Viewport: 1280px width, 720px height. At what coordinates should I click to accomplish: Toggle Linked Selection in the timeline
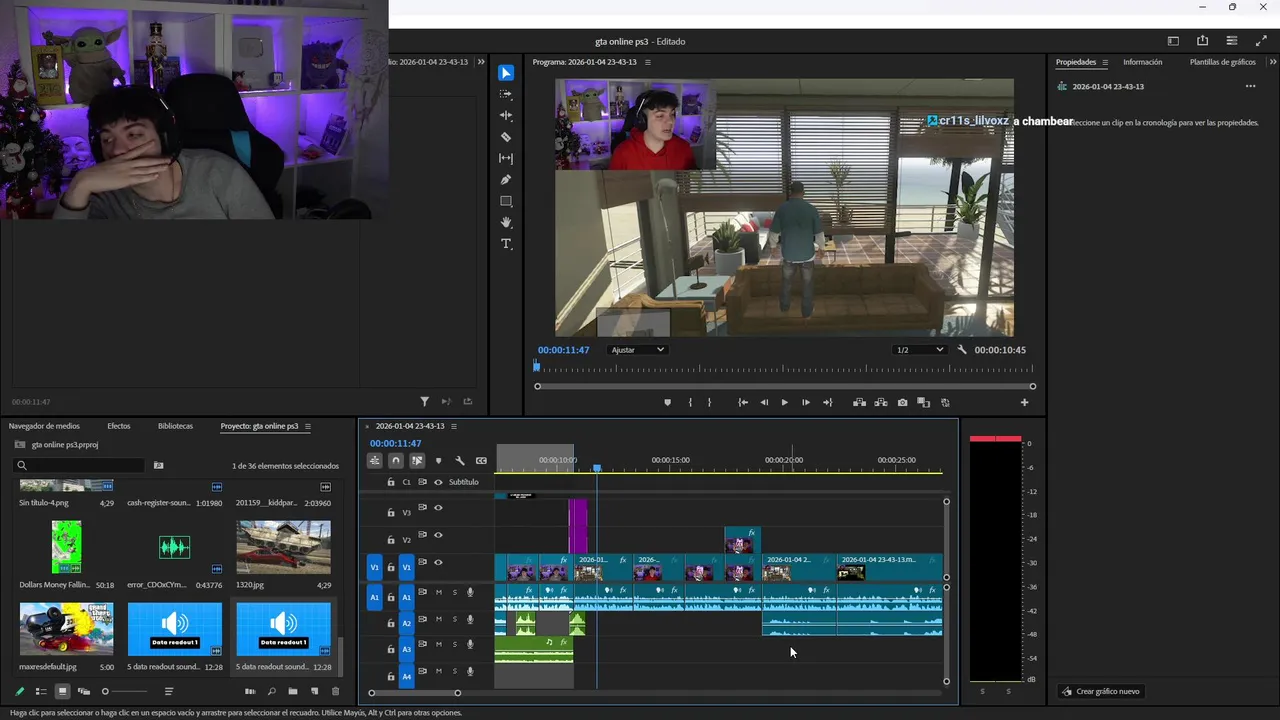(417, 461)
